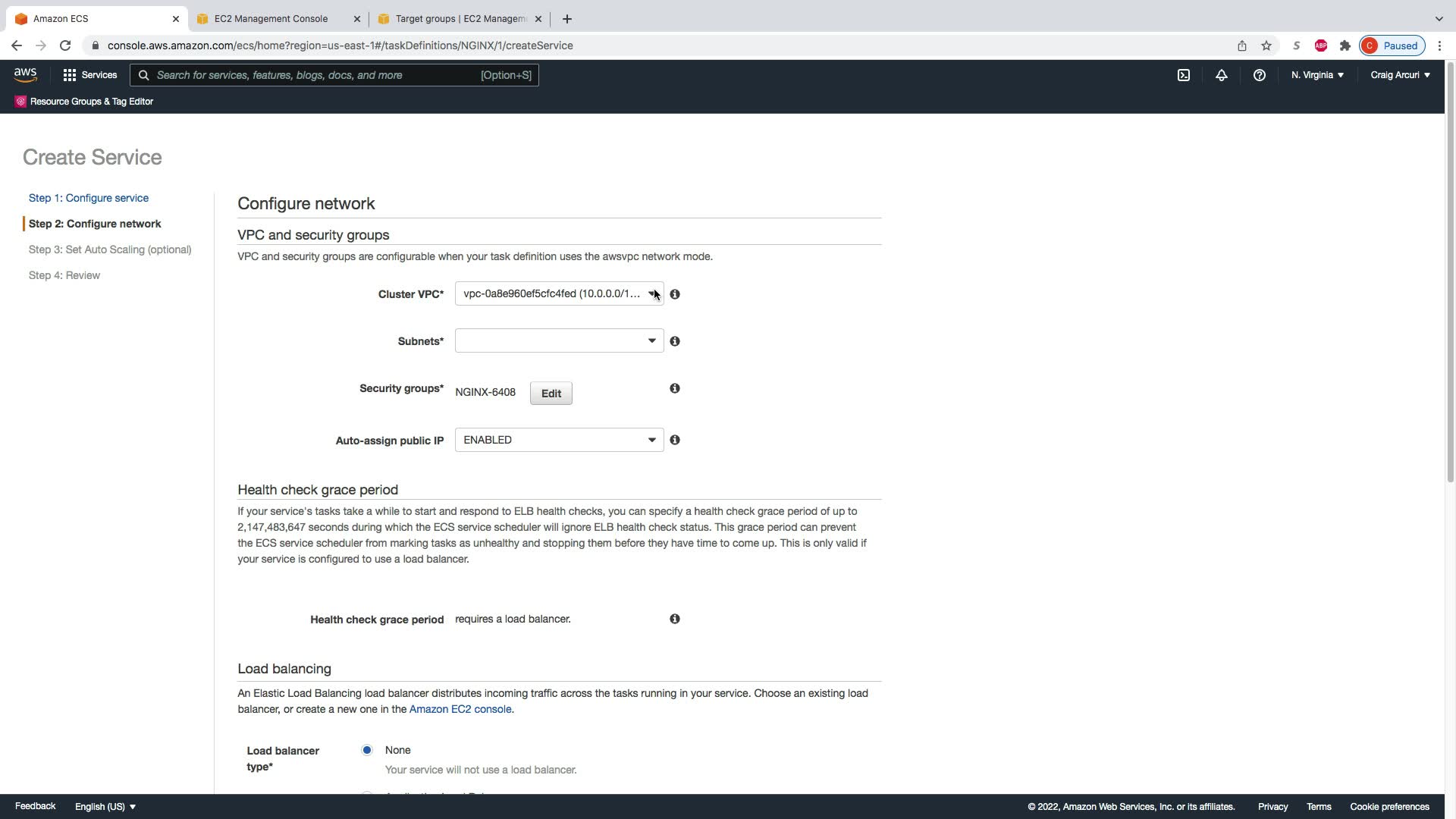Click the AWS logo home icon
Image resolution: width=1456 pixels, height=819 pixels.
click(25, 74)
